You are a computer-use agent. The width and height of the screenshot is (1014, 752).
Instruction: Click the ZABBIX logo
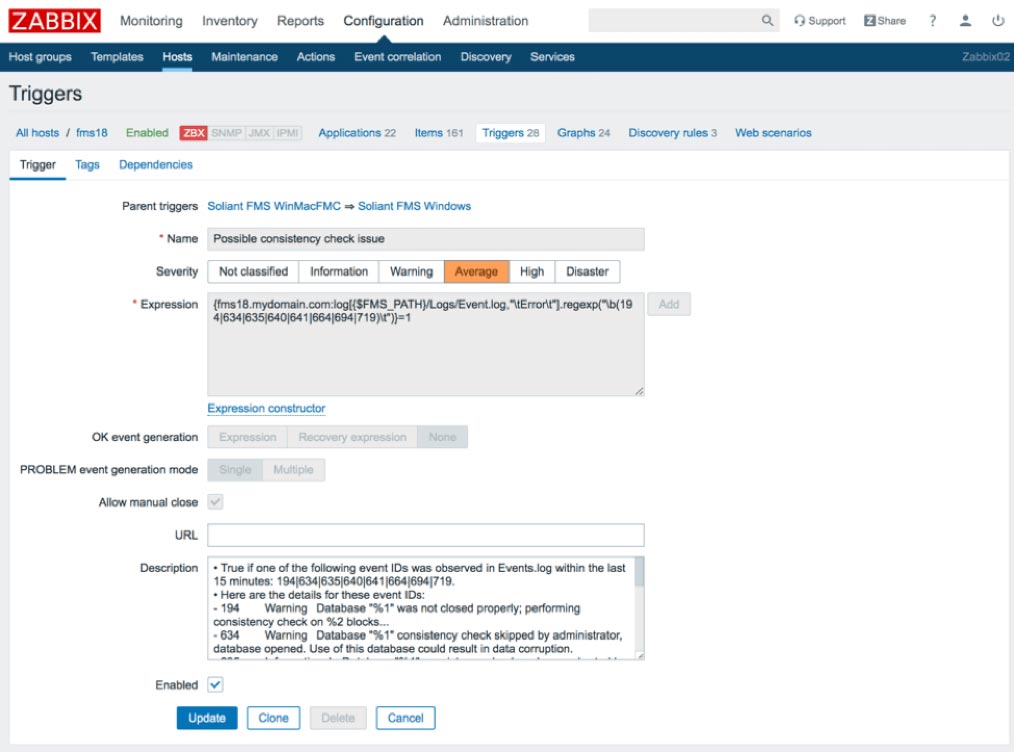[54, 21]
